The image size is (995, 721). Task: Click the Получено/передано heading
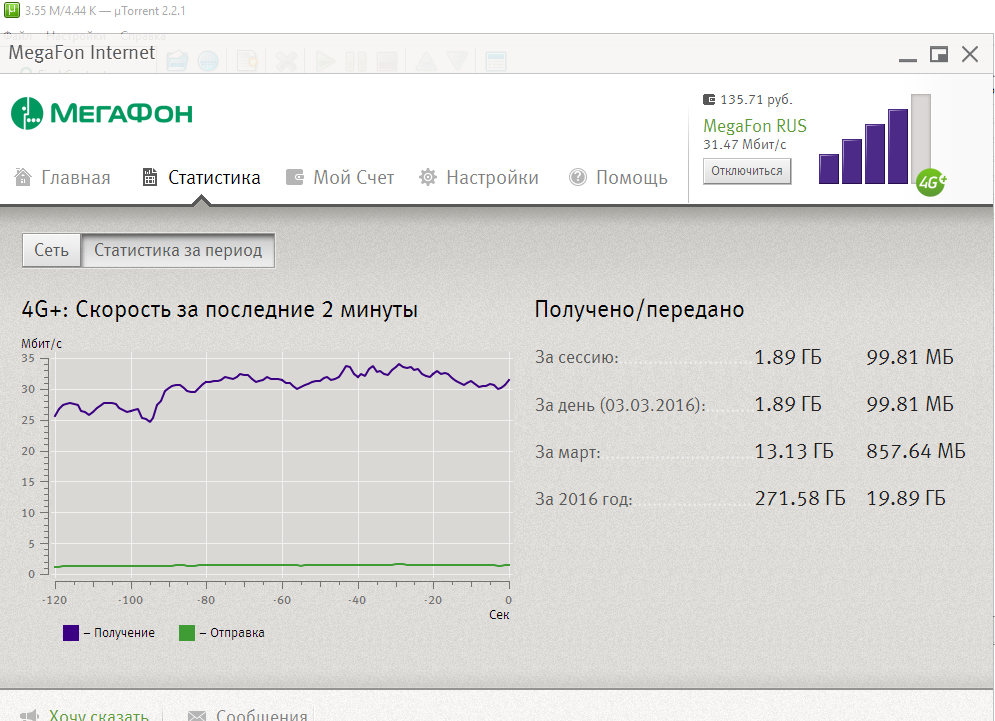[639, 310]
